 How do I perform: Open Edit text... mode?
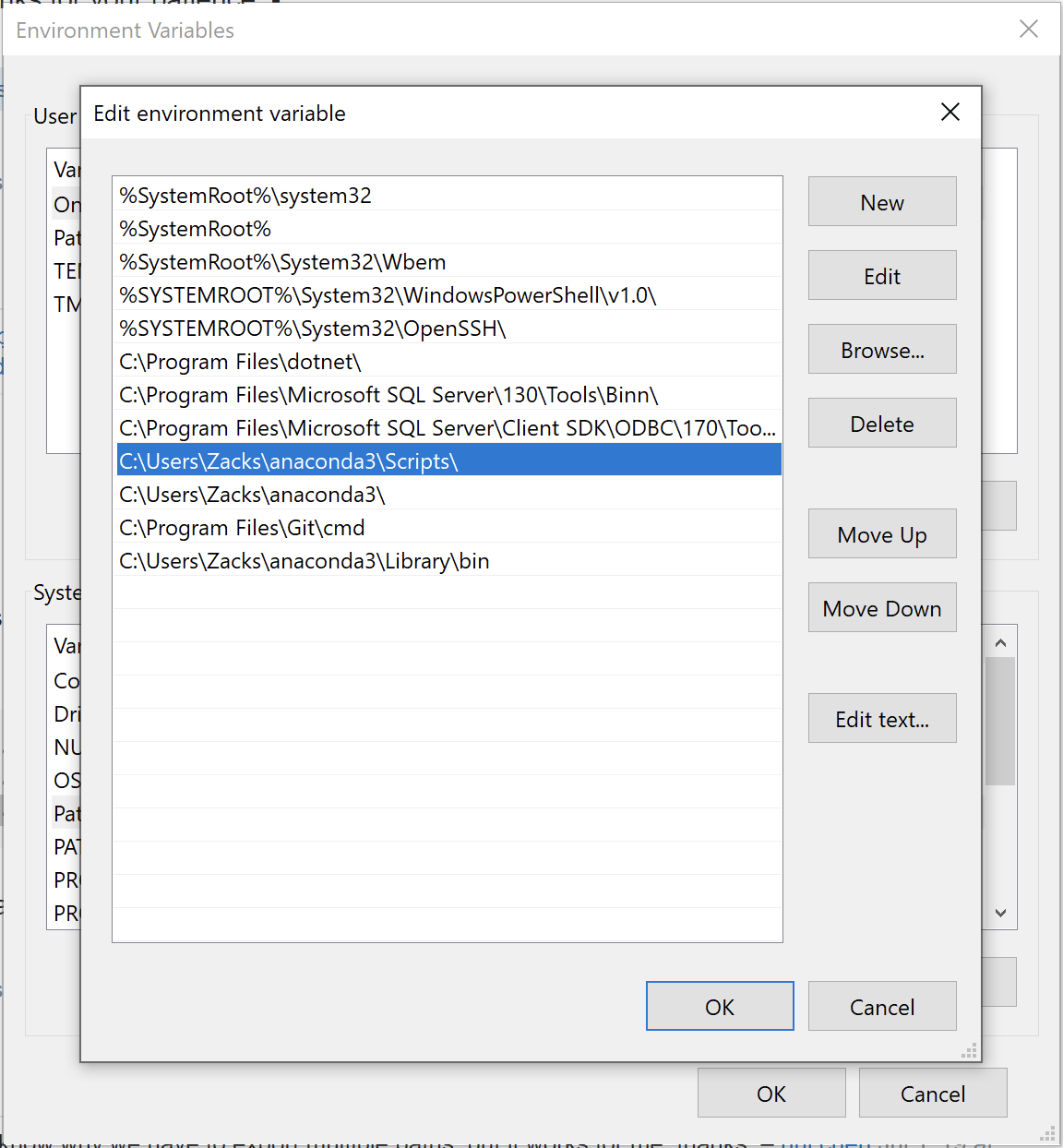point(882,718)
